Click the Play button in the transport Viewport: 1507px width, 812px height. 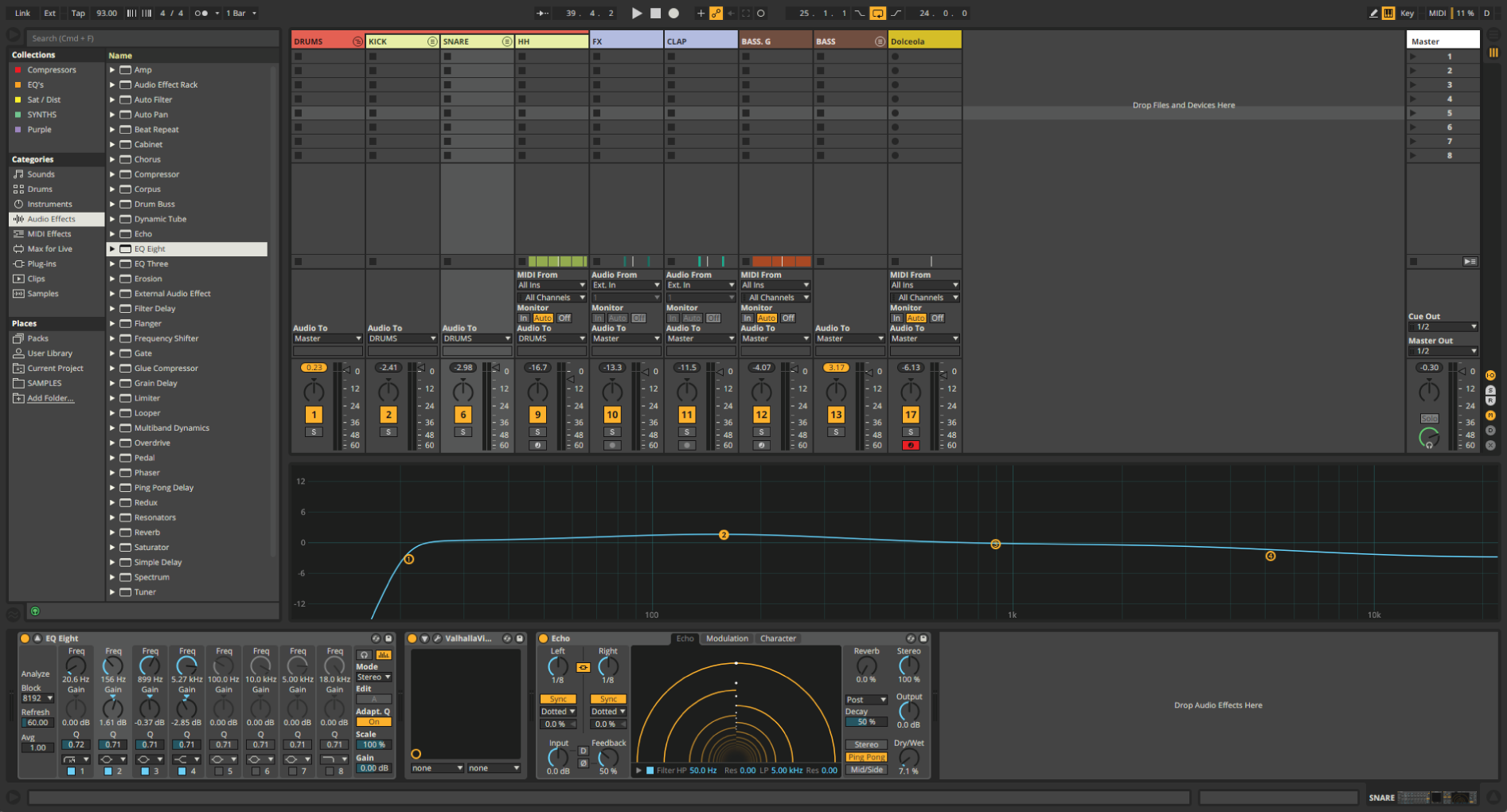(636, 13)
